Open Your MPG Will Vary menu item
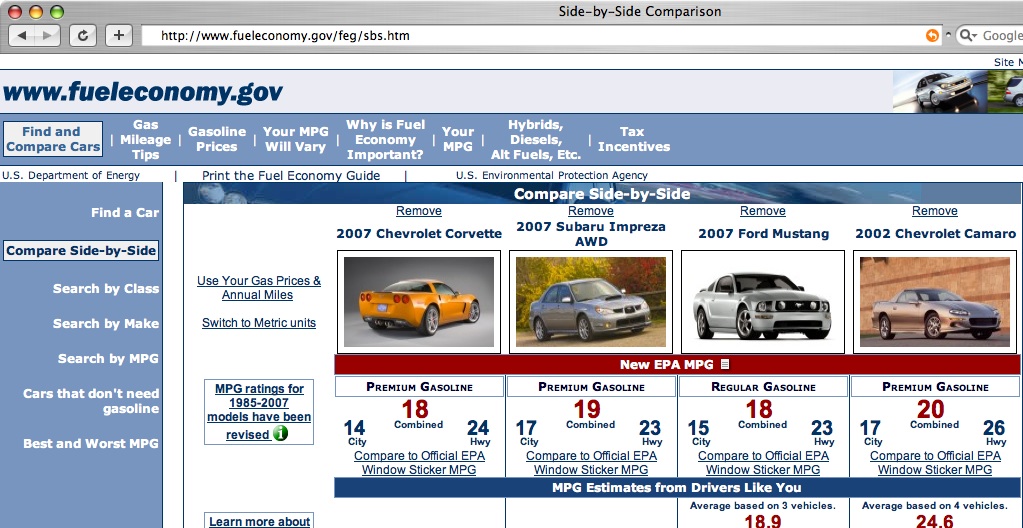The height and width of the screenshot is (528, 1023). [296, 139]
